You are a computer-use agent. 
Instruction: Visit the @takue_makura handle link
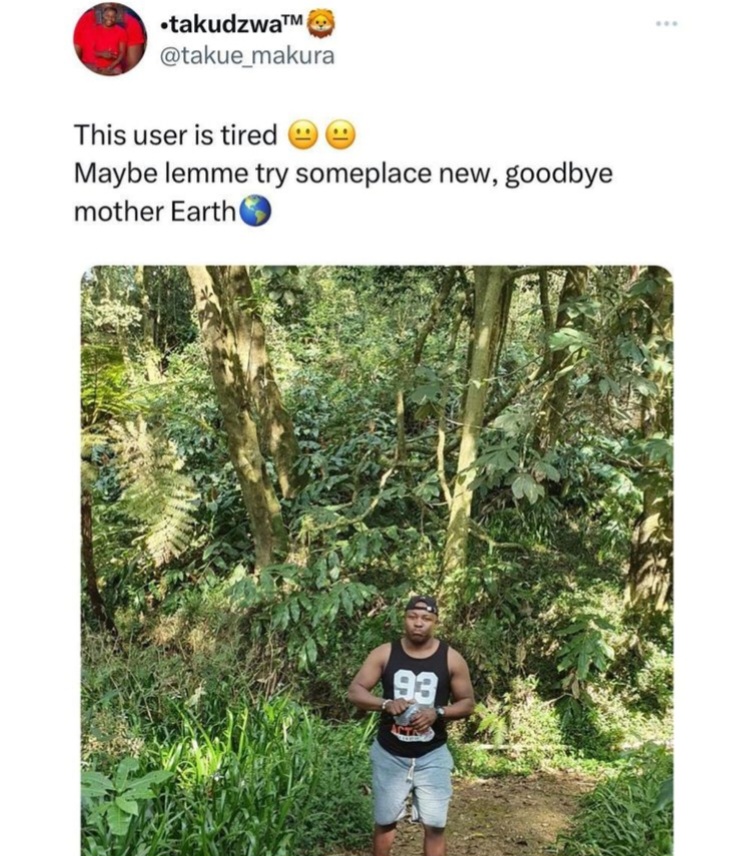(247, 56)
